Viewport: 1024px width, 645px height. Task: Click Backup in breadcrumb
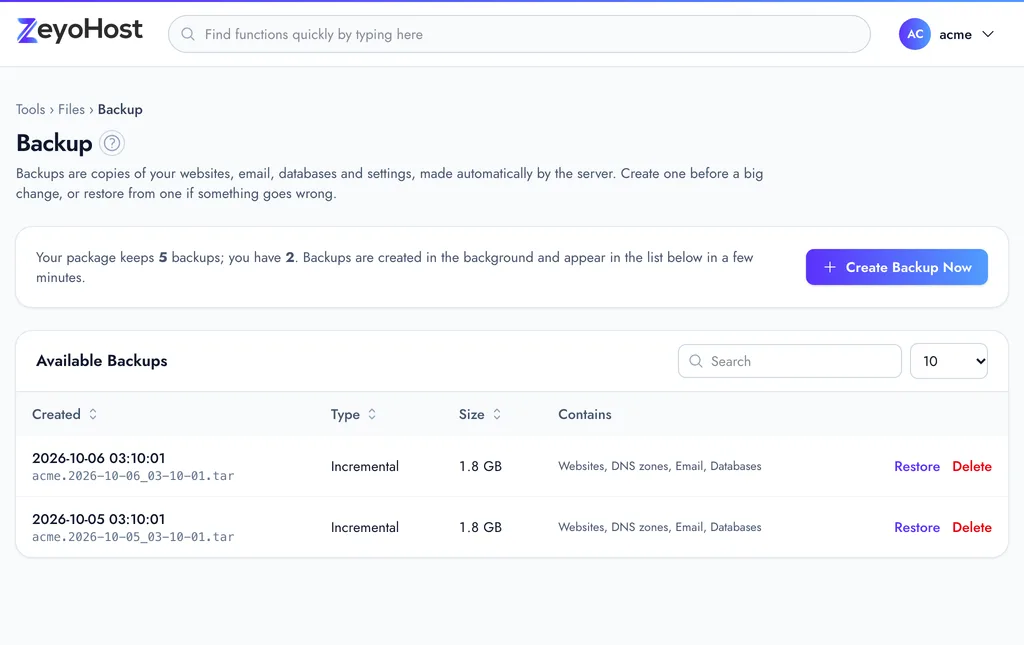[120, 109]
